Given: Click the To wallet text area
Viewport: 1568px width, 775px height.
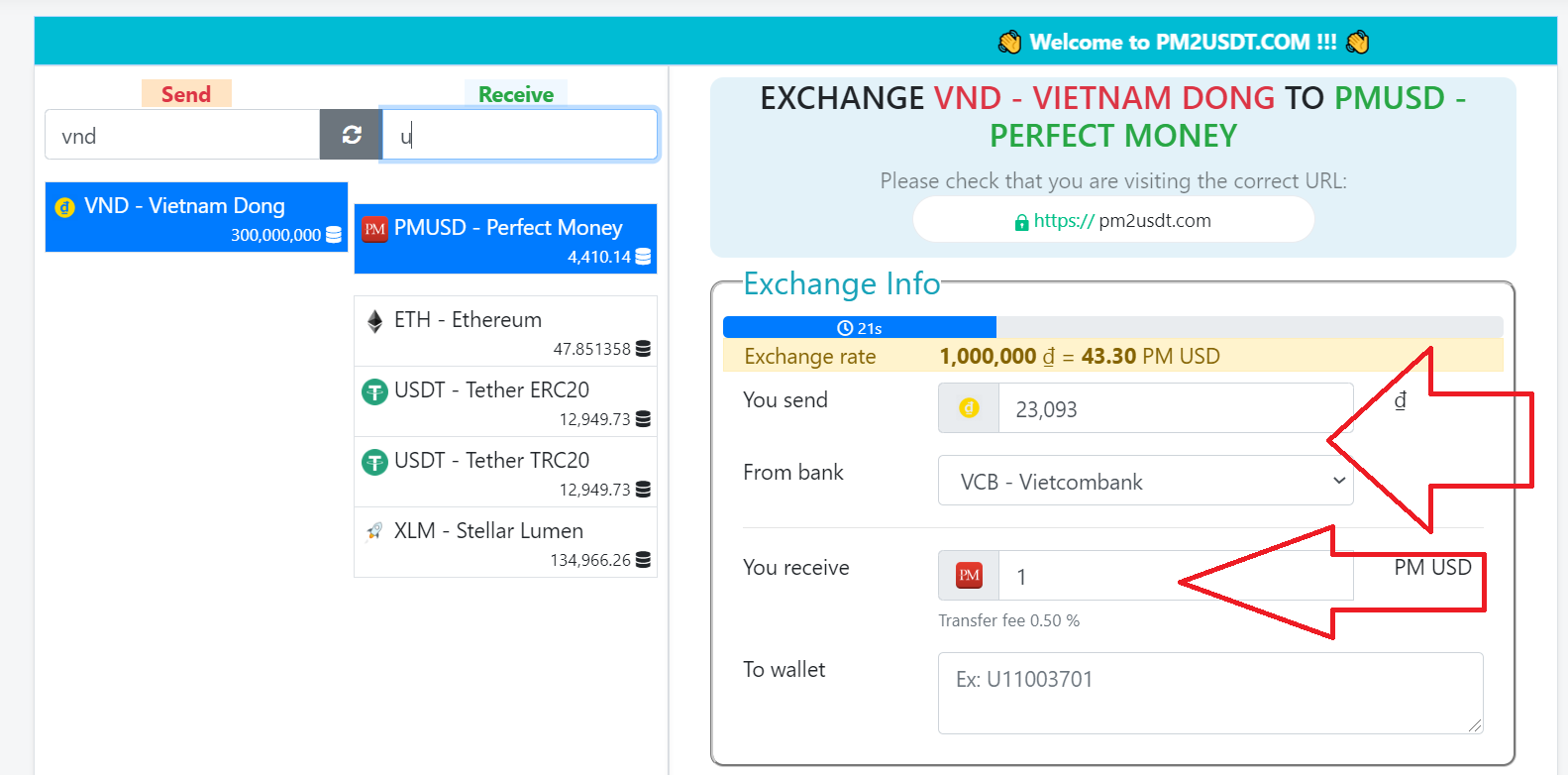Looking at the screenshot, I should click(x=1210, y=693).
